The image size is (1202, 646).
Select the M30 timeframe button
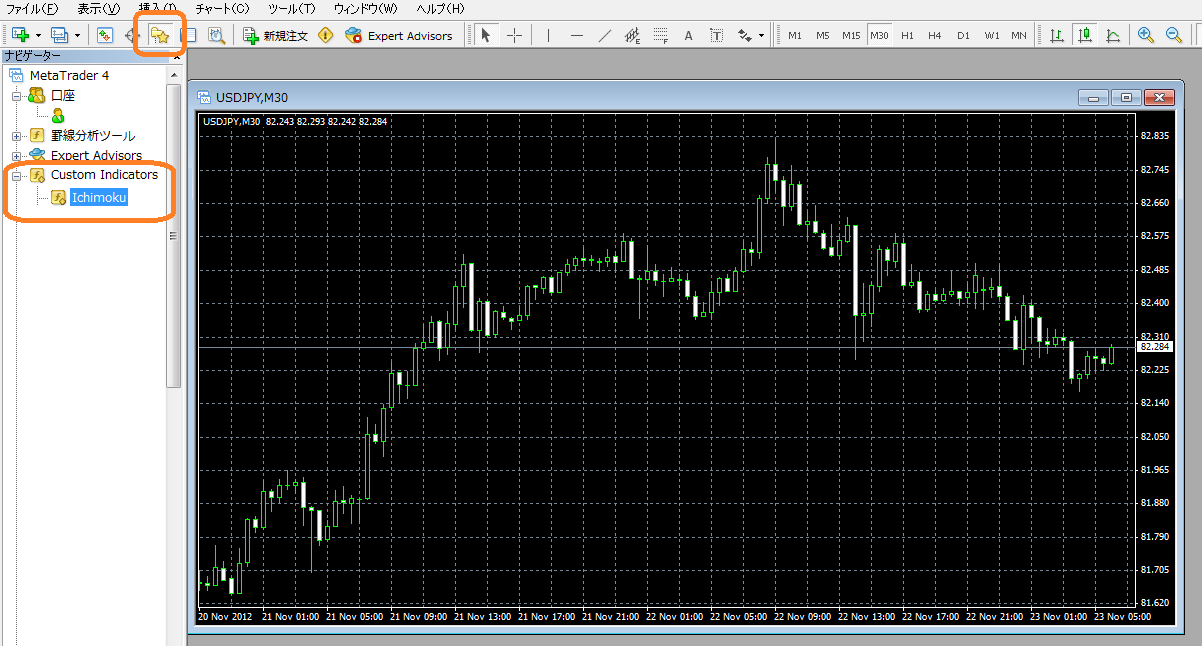(x=879, y=35)
